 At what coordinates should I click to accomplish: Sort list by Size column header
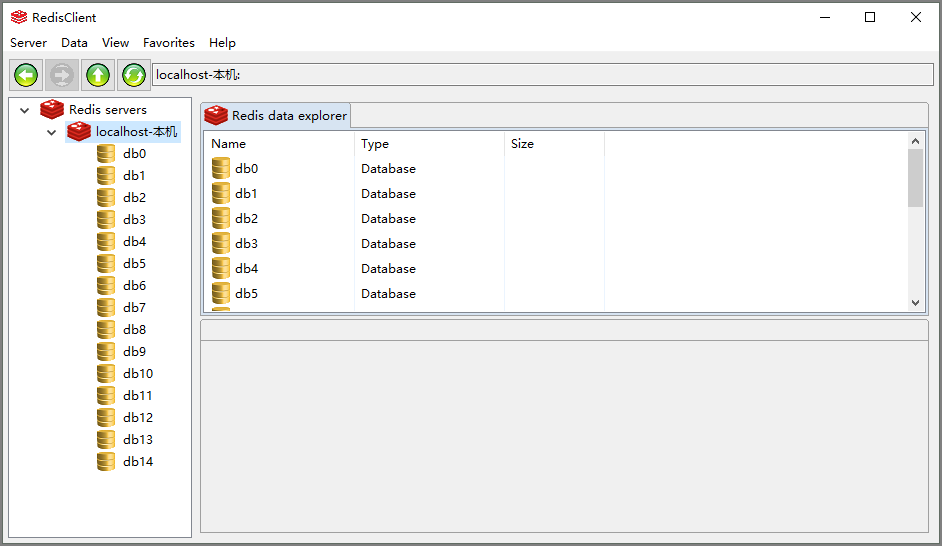tap(554, 144)
